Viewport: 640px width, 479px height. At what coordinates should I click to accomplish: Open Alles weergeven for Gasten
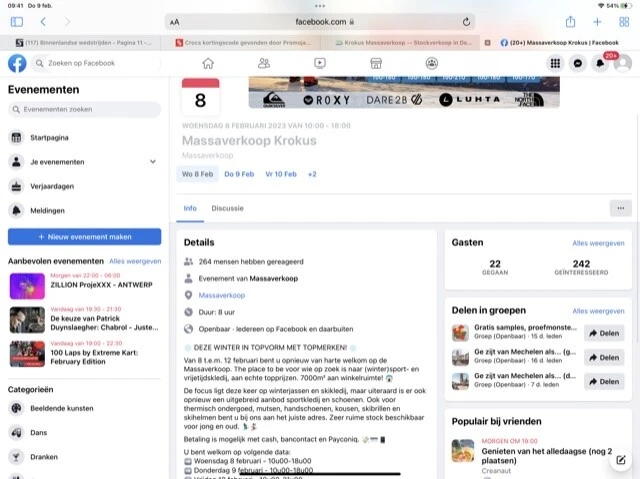pos(598,243)
